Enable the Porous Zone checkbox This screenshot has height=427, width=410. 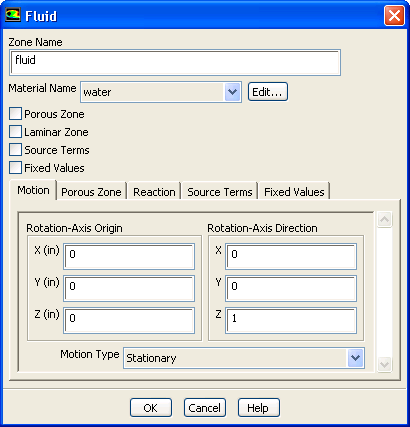click(16, 114)
